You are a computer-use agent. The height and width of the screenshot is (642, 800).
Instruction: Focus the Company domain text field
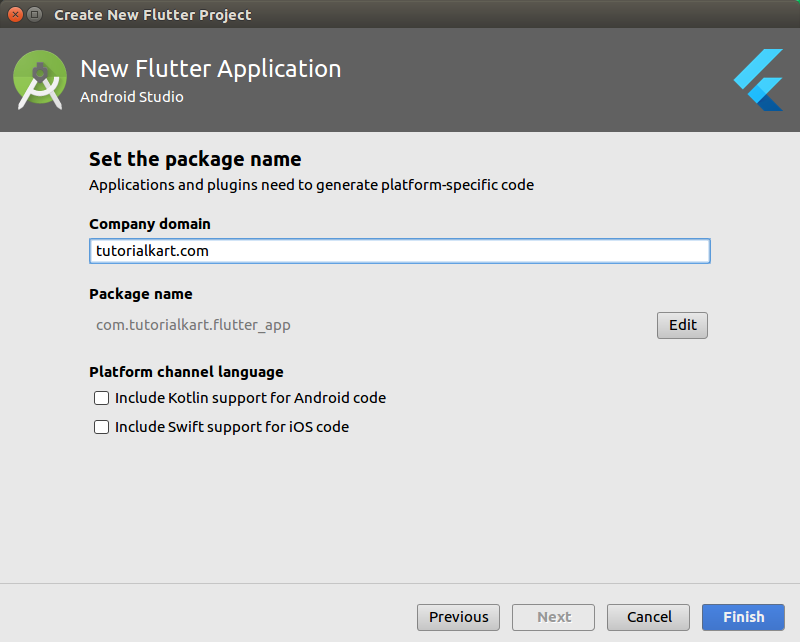click(x=399, y=251)
